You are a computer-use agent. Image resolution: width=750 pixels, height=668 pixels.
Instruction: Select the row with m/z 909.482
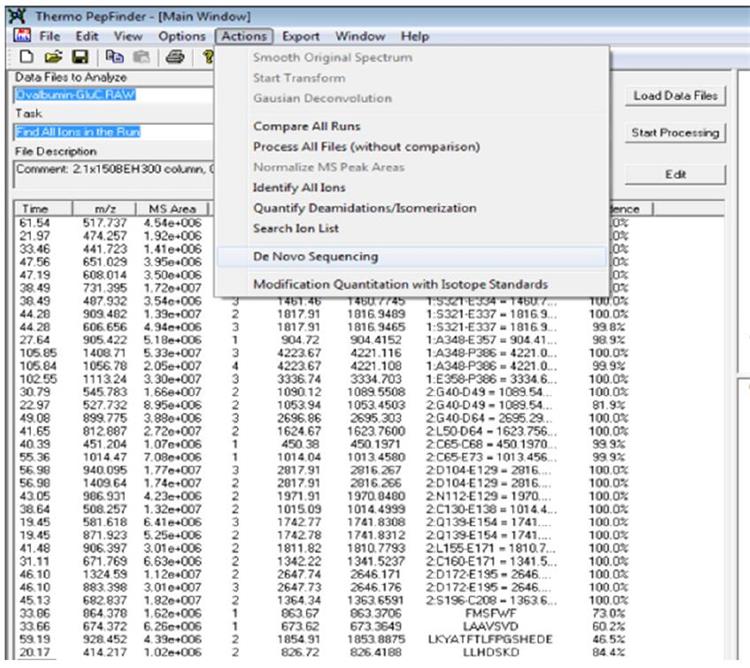(368, 314)
